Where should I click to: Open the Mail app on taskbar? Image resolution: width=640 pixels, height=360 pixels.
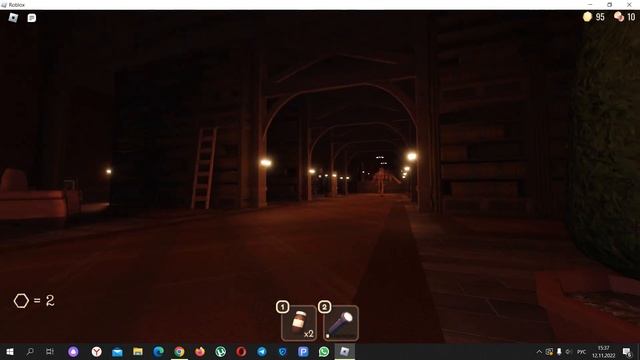pos(117,351)
